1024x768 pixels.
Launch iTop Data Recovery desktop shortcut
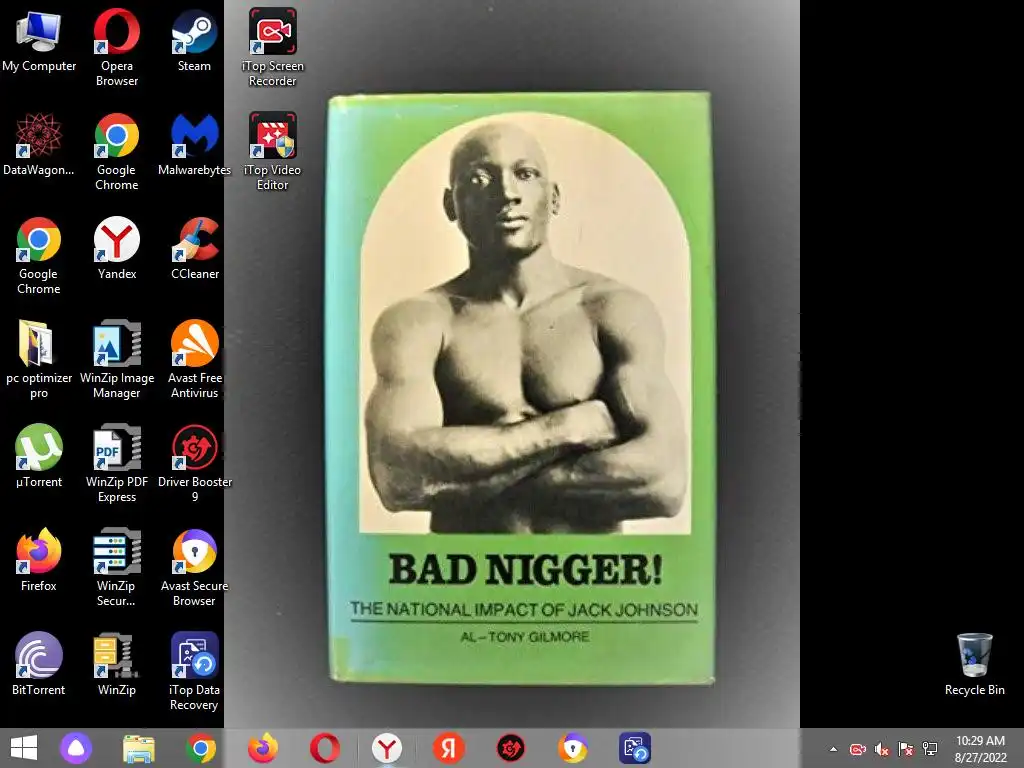[195, 671]
